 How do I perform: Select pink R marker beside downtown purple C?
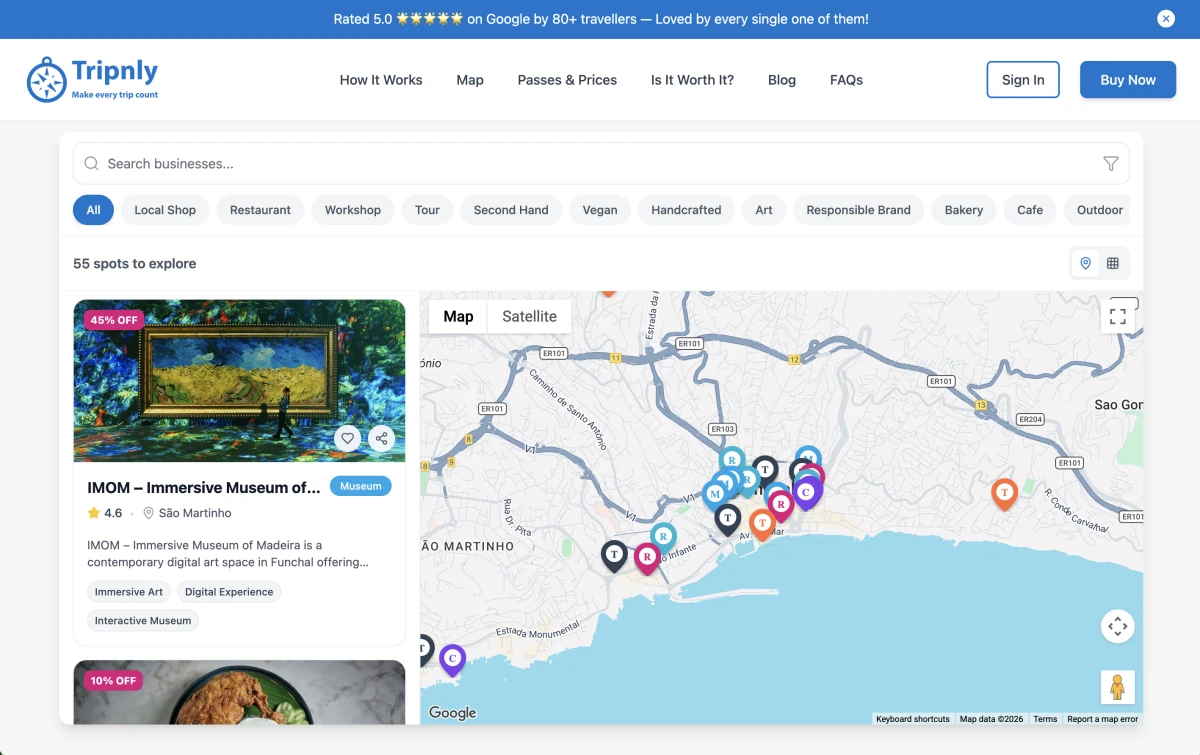coord(781,505)
